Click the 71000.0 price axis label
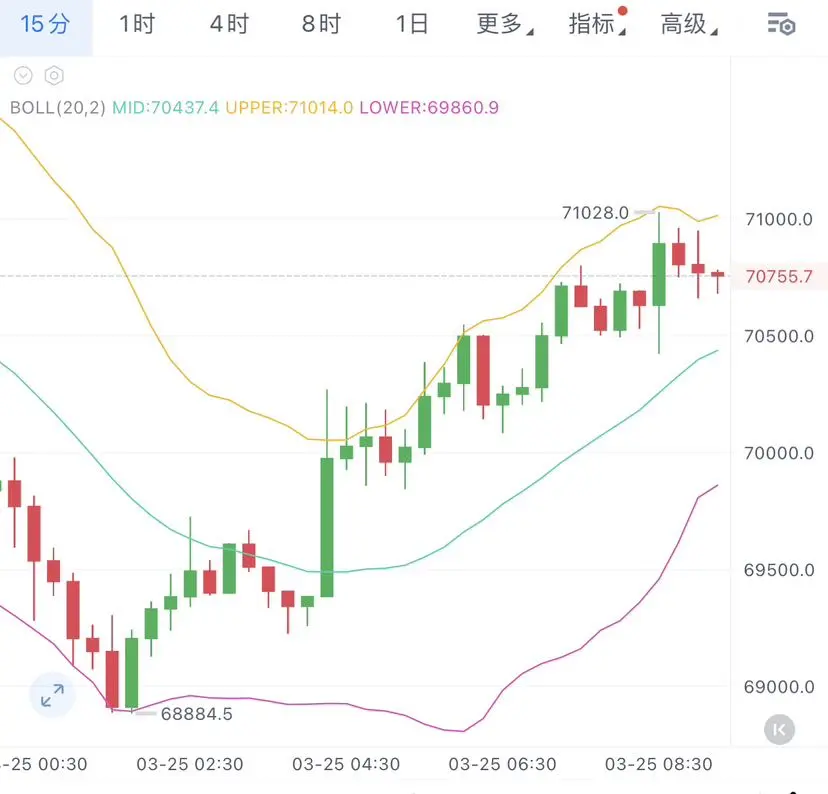This screenshot has width=828, height=794. pyautogui.click(x=779, y=219)
